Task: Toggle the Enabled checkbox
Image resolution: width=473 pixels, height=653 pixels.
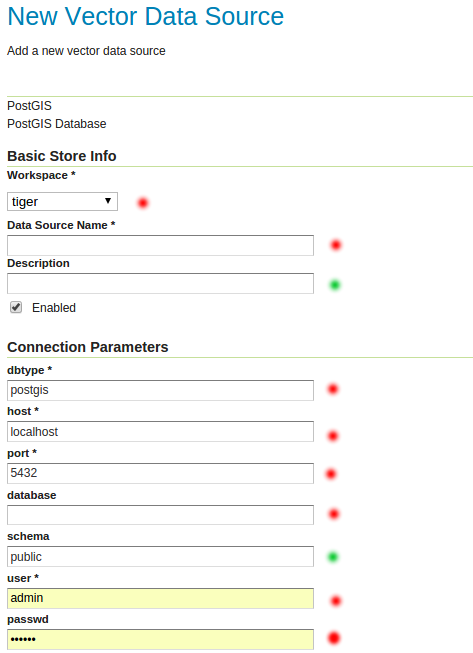Action: tap(16, 307)
